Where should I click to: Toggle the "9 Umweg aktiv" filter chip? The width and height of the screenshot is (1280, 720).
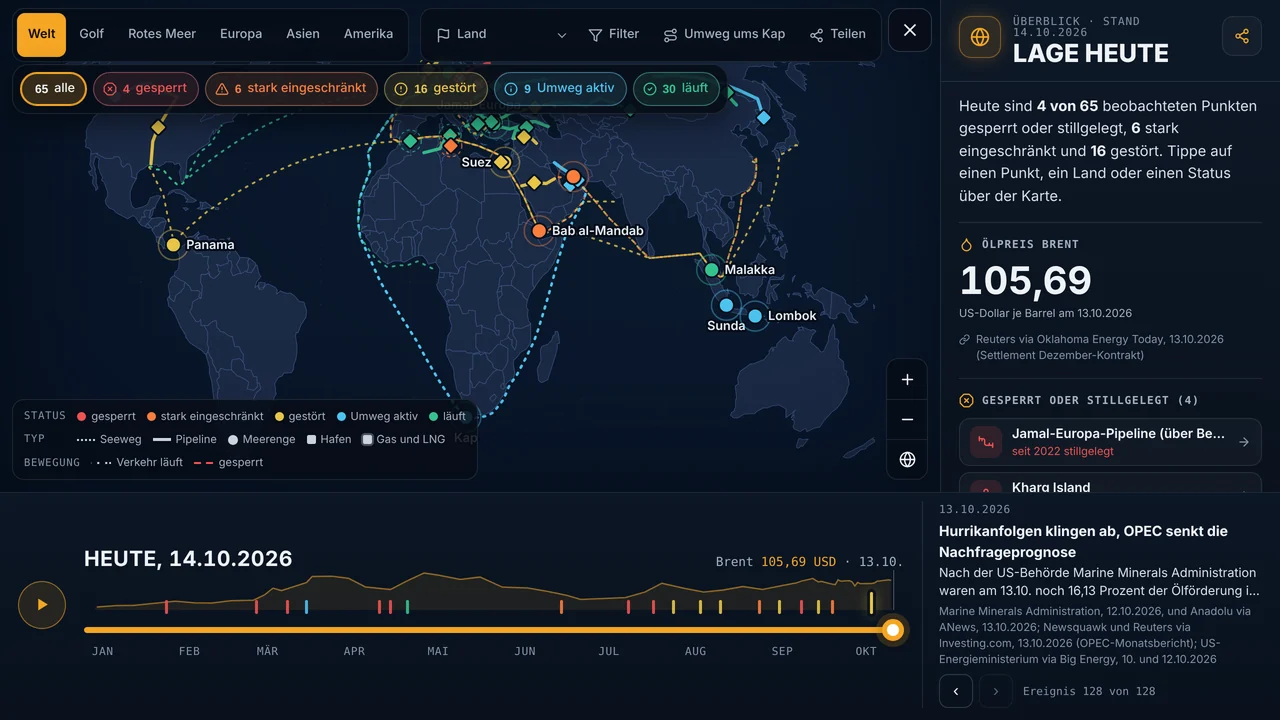click(560, 89)
